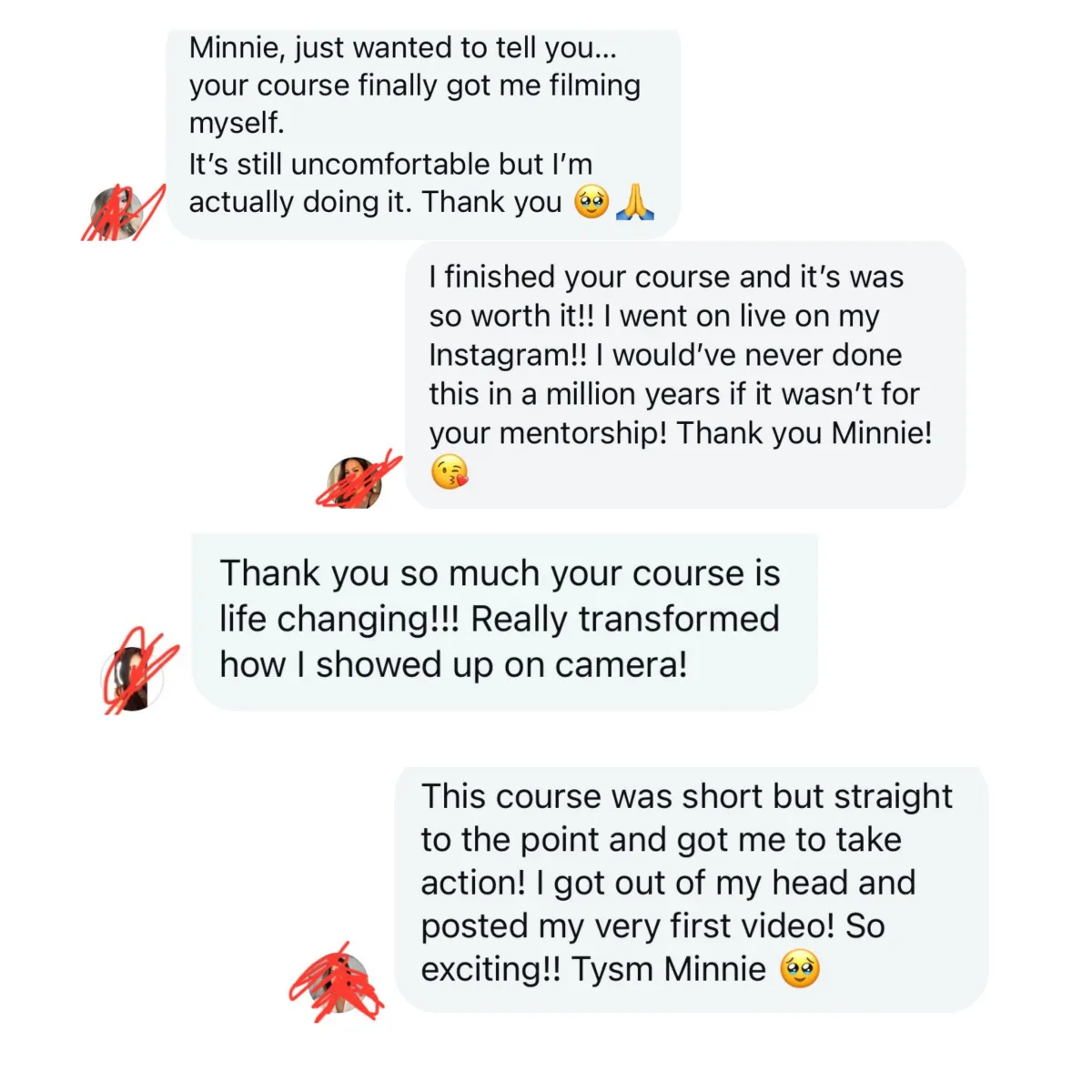Click the praying hands emoji
This screenshot has width=1092, height=1092.
[x=635, y=201]
